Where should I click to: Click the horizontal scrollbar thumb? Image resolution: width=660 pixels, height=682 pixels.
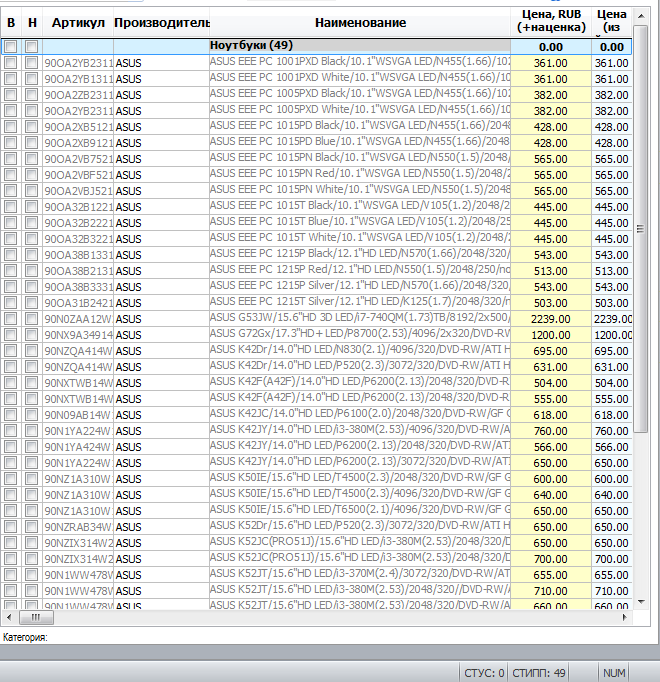36,617
